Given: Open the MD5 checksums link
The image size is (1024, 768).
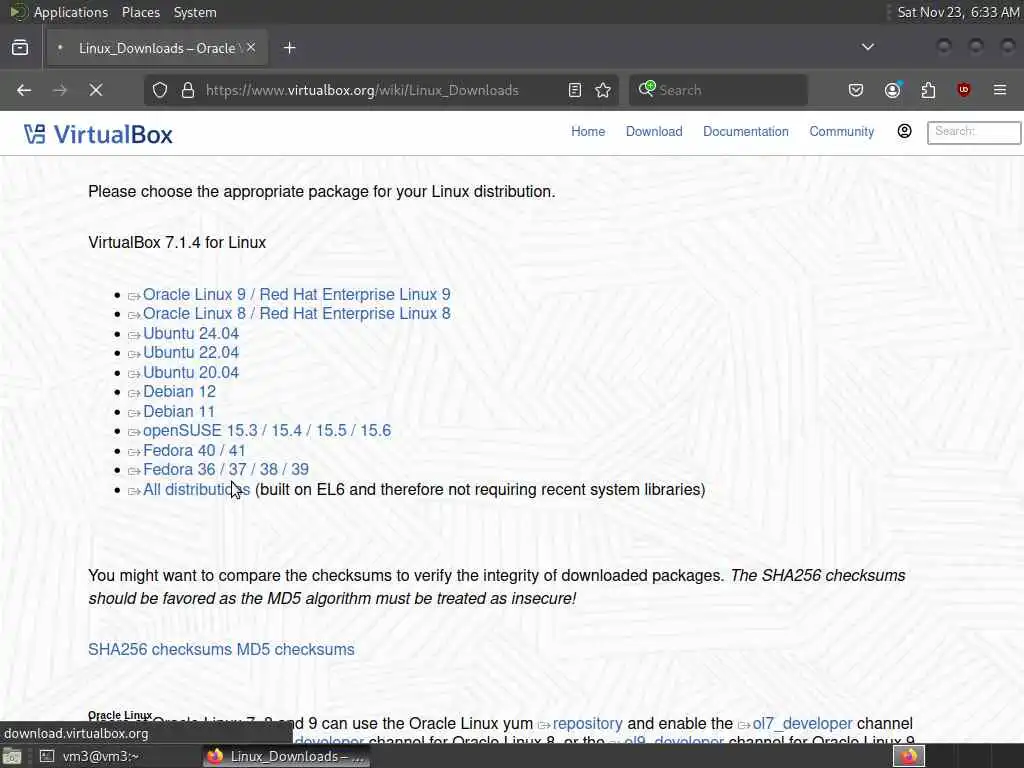Looking at the screenshot, I should (x=295, y=650).
